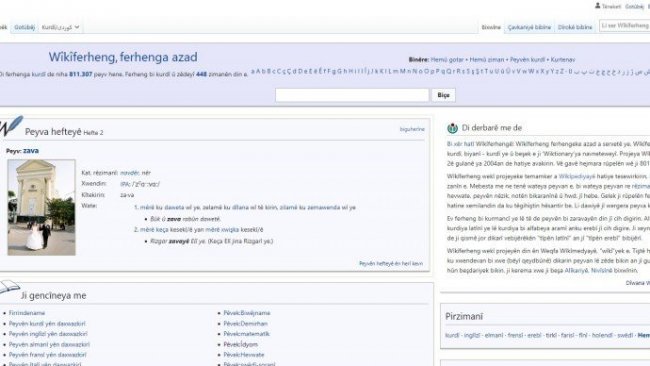Open Peyvên fransî yên daxwazkirî
Screen dimensions: 650x366
coord(48,355)
